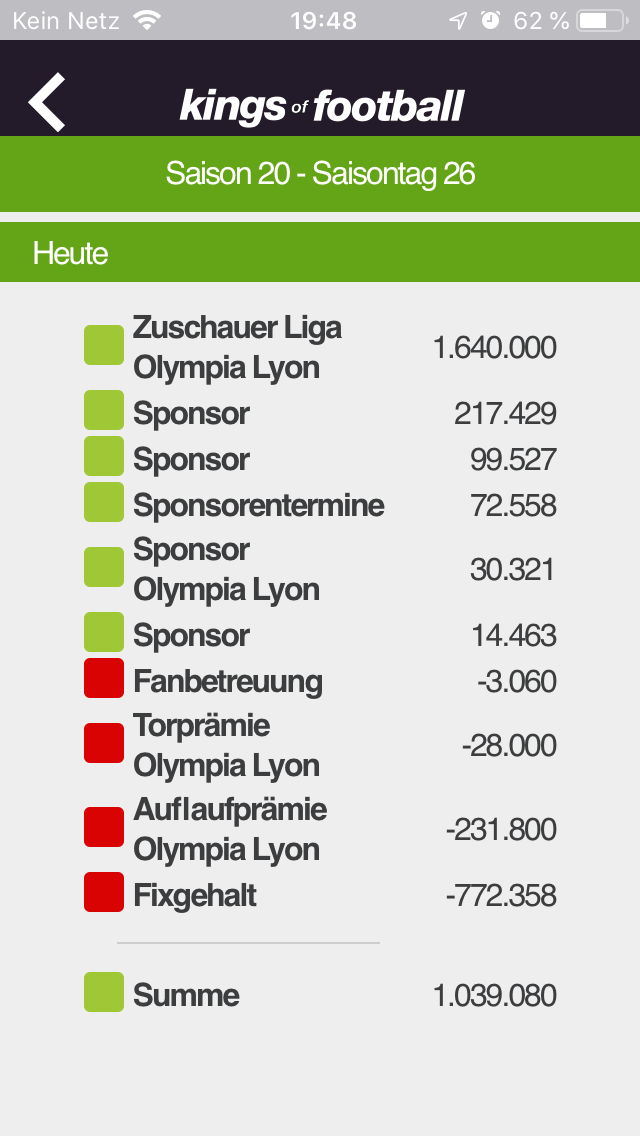Tap the Summe total 1.039.080
Viewport: 640px width, 1136px height.
[x=494, y=995]
